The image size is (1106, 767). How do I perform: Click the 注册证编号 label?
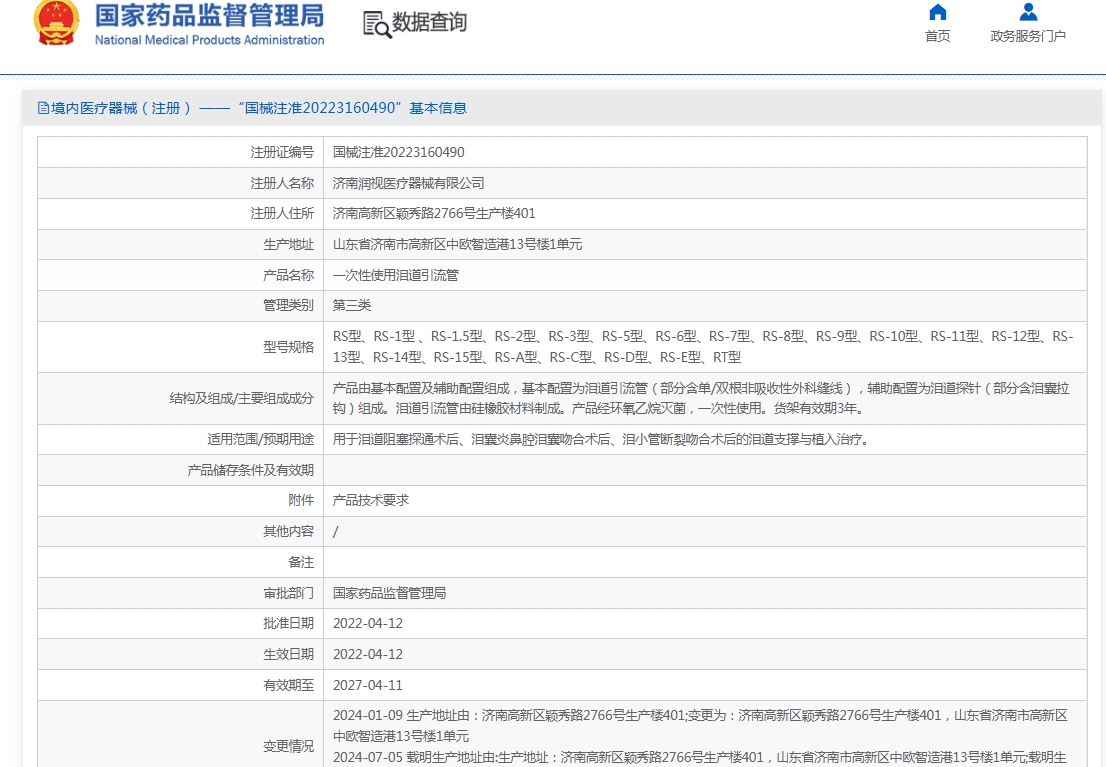(x=282, y=152)
